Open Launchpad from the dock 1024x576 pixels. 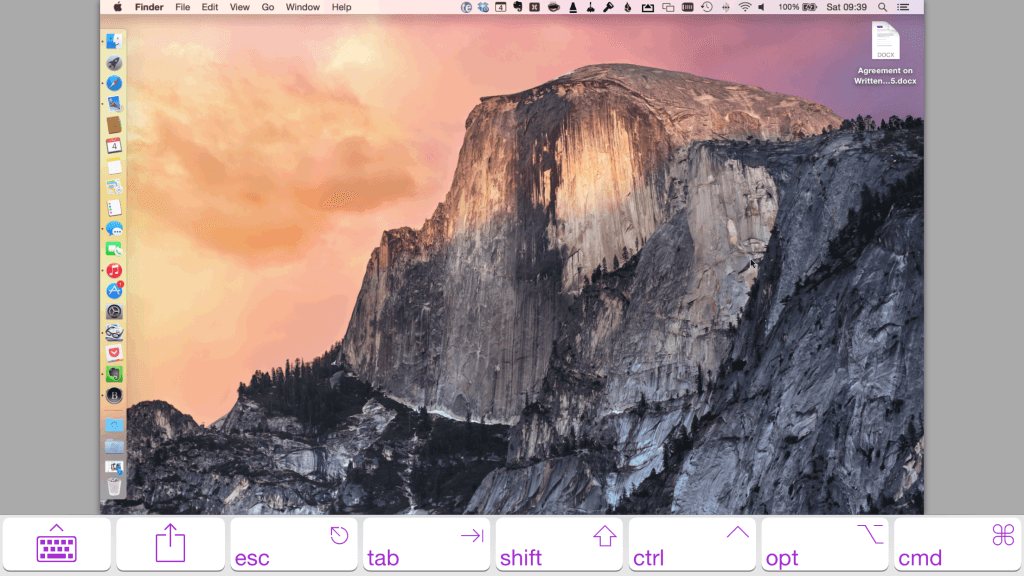(114, 61)
